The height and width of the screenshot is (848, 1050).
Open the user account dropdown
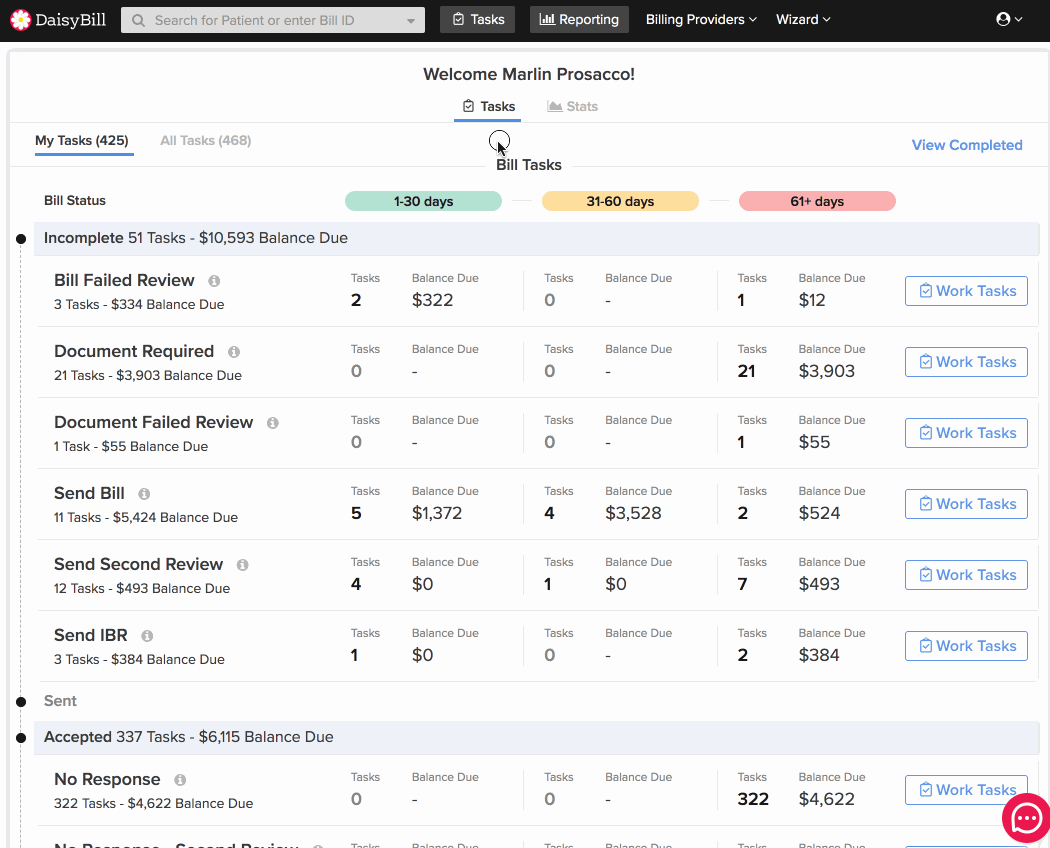click(x=1009, y=19)
